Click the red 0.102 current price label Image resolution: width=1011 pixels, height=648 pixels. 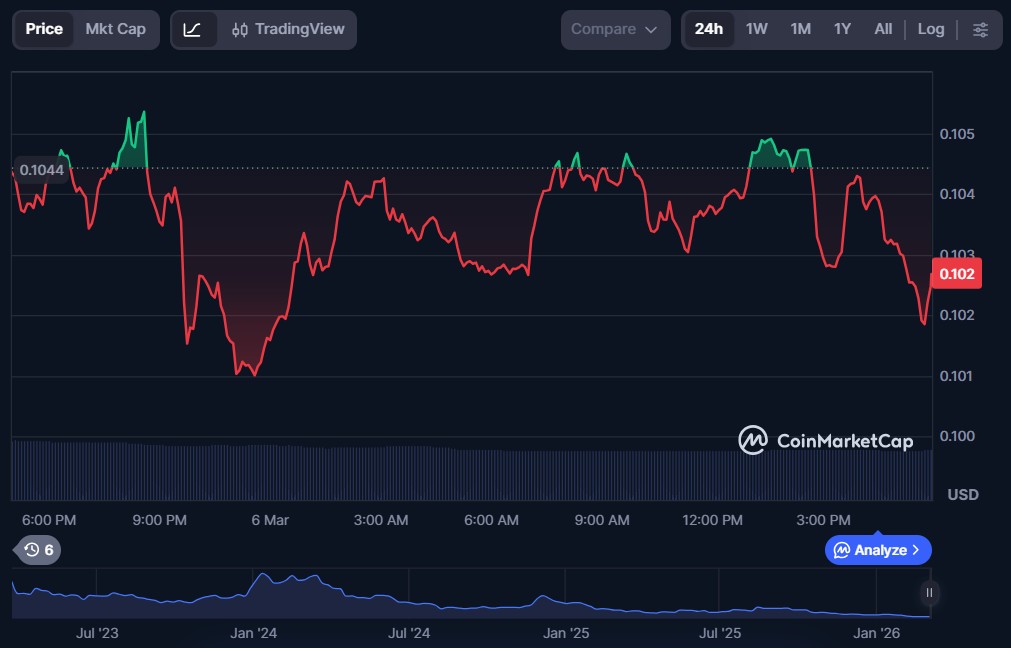coord(956,273)
